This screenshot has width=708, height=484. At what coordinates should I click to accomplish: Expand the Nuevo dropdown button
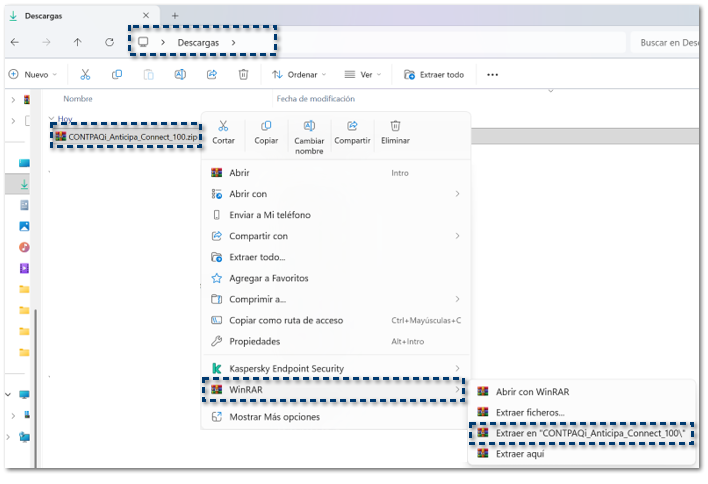[35, 74]
